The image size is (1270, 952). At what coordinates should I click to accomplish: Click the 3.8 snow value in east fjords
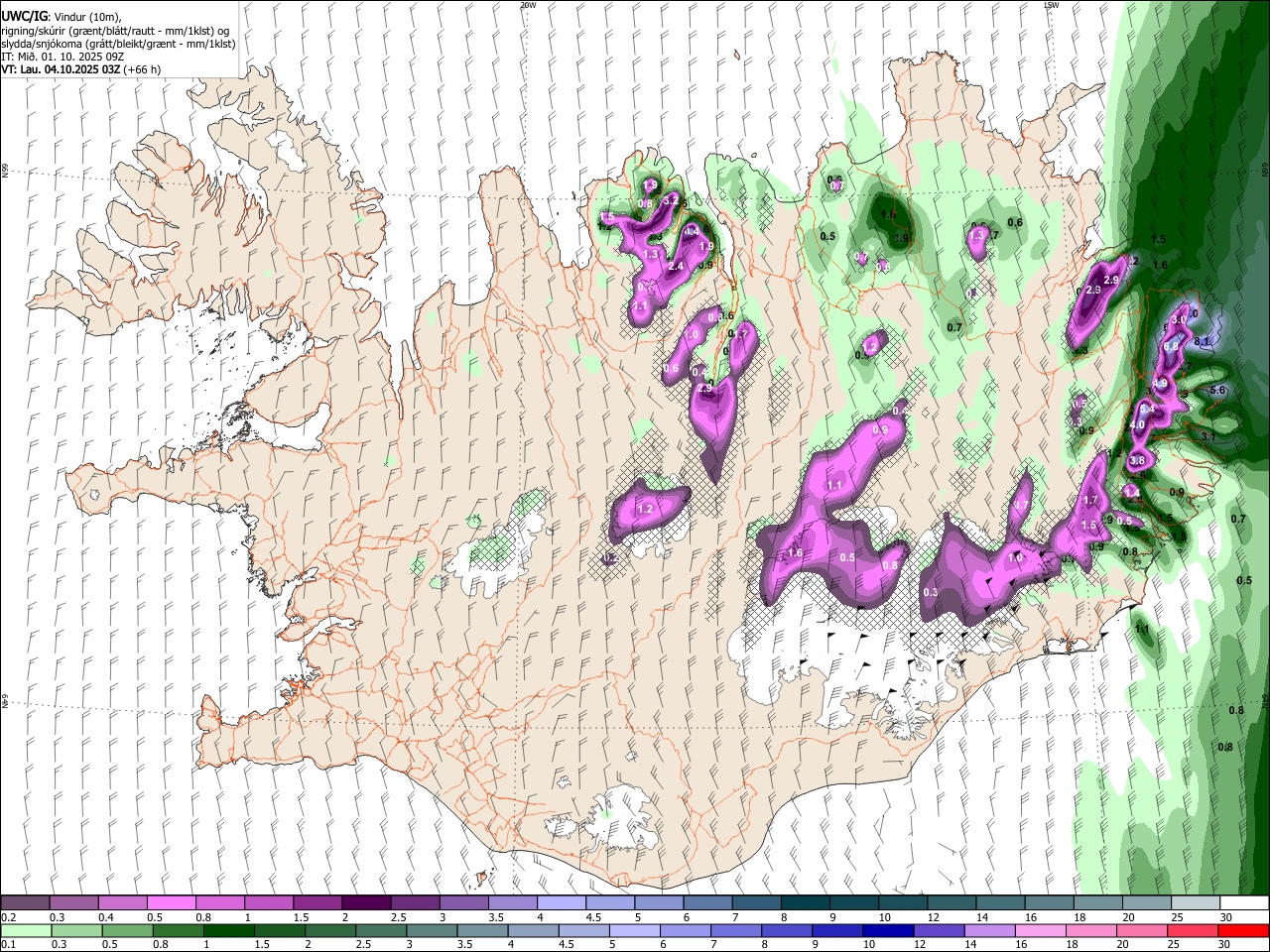[1137, 461]
